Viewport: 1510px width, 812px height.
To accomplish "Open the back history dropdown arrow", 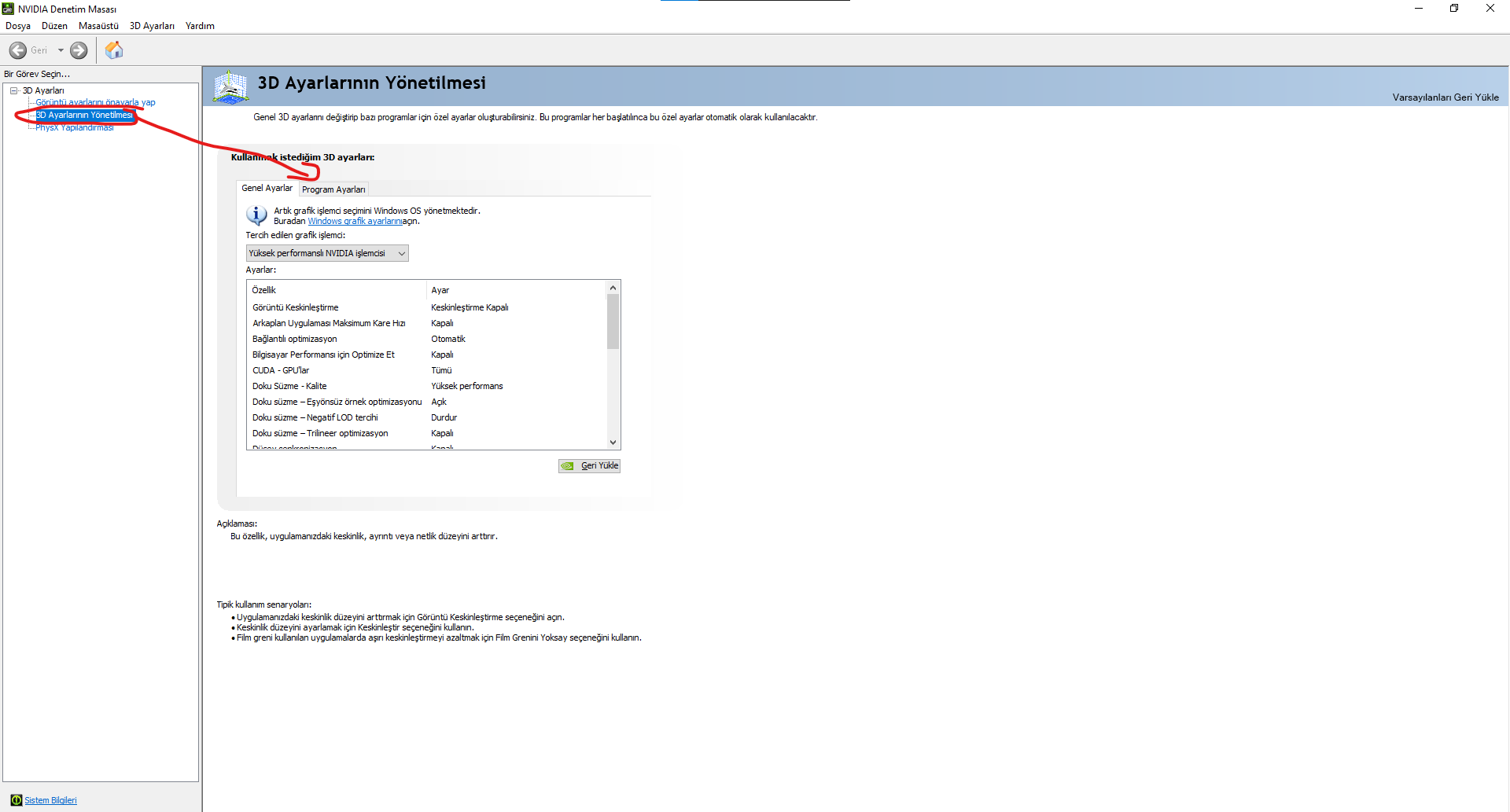I will click(61, 50).
